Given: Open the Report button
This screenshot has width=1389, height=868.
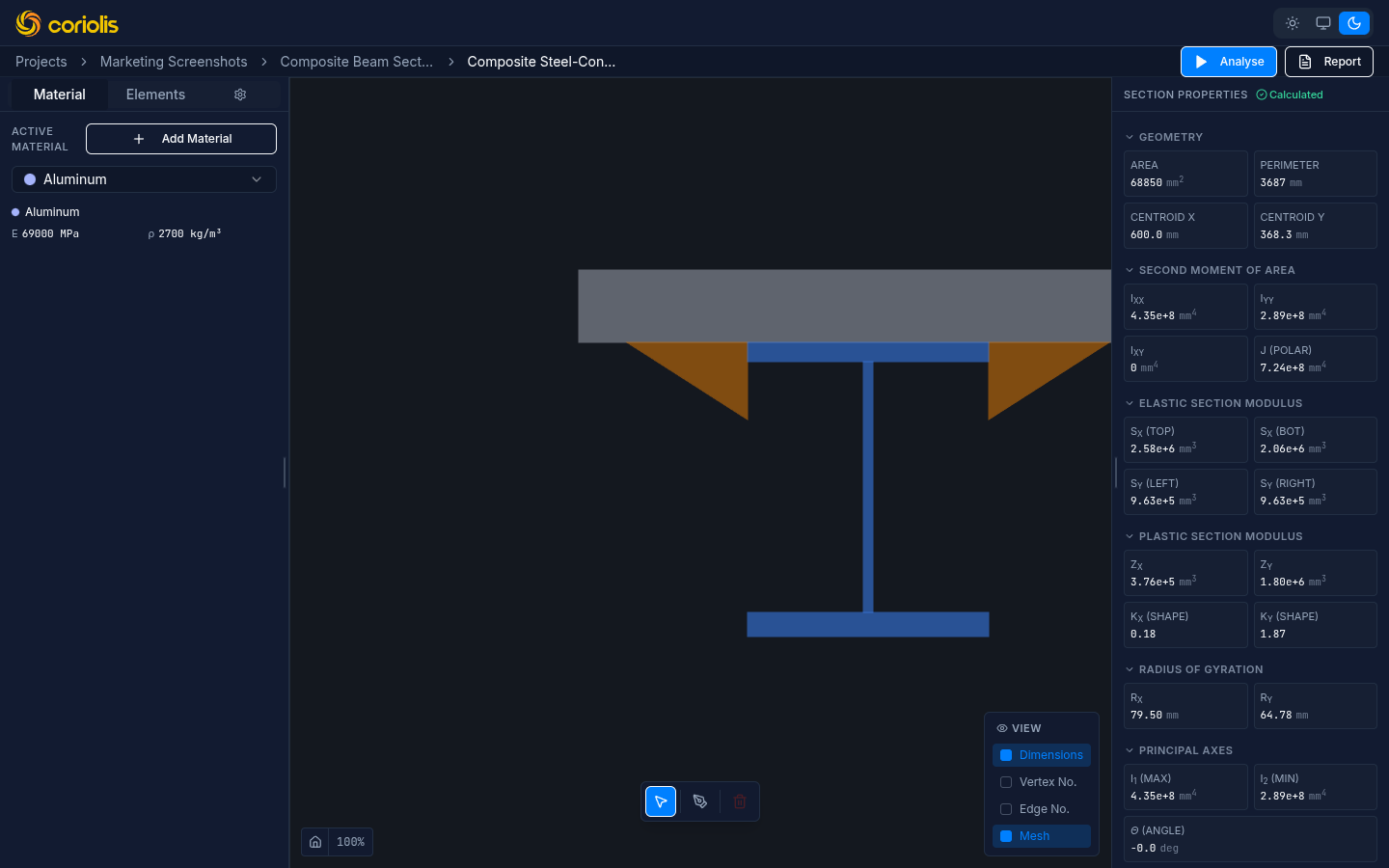Looking at the screenshot, I should point(1329,62).
